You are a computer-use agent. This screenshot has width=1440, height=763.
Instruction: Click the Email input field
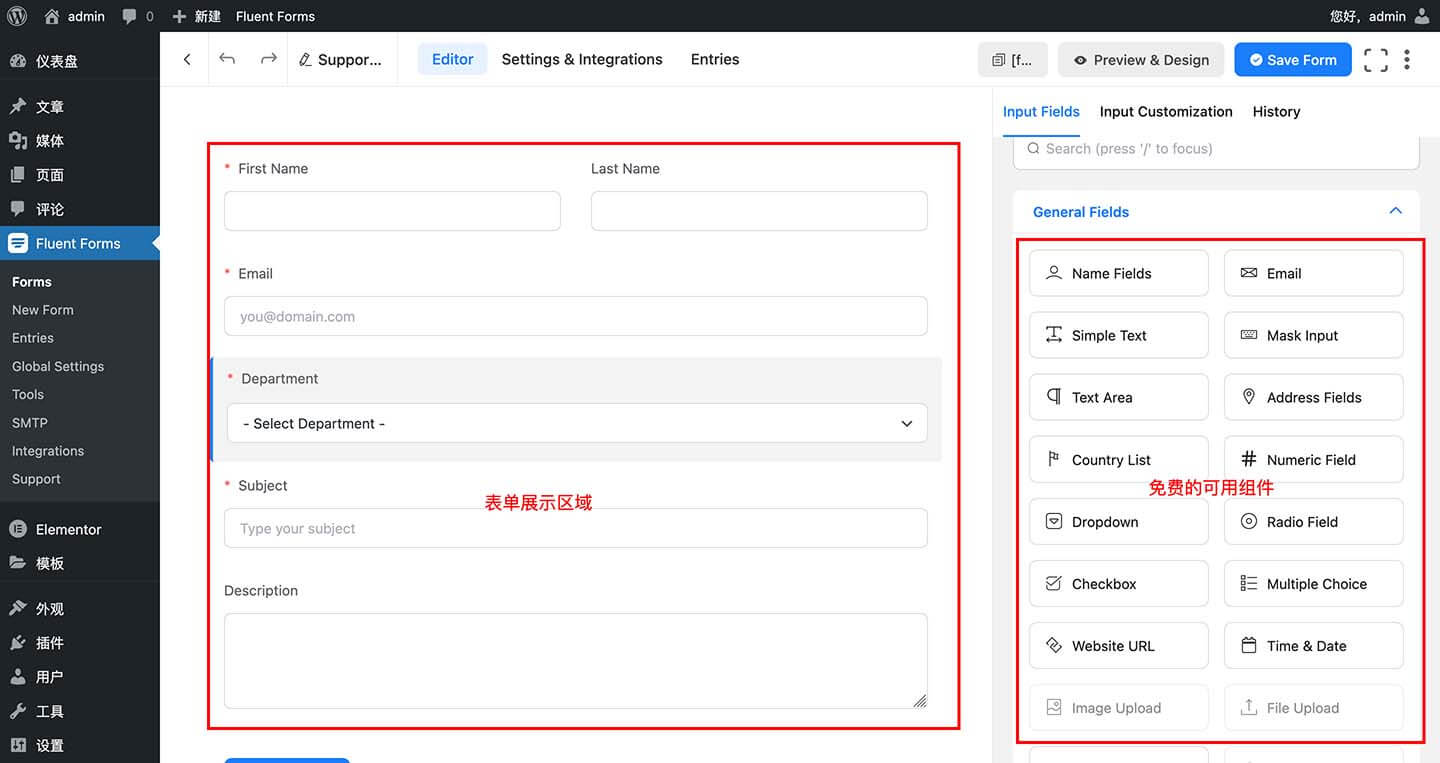click(576, 316)
